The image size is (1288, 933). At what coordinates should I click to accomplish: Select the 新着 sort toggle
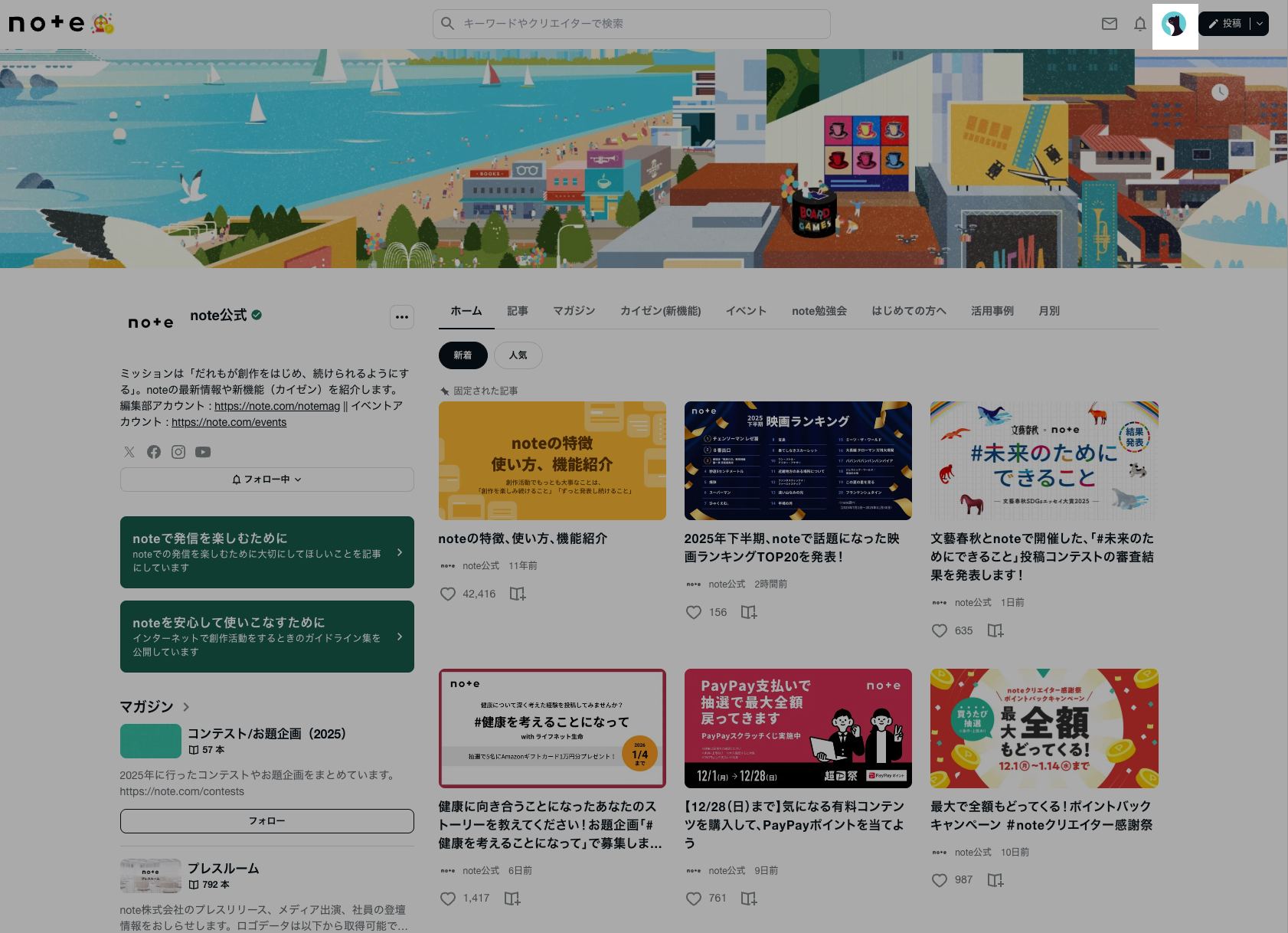(463, 355)
